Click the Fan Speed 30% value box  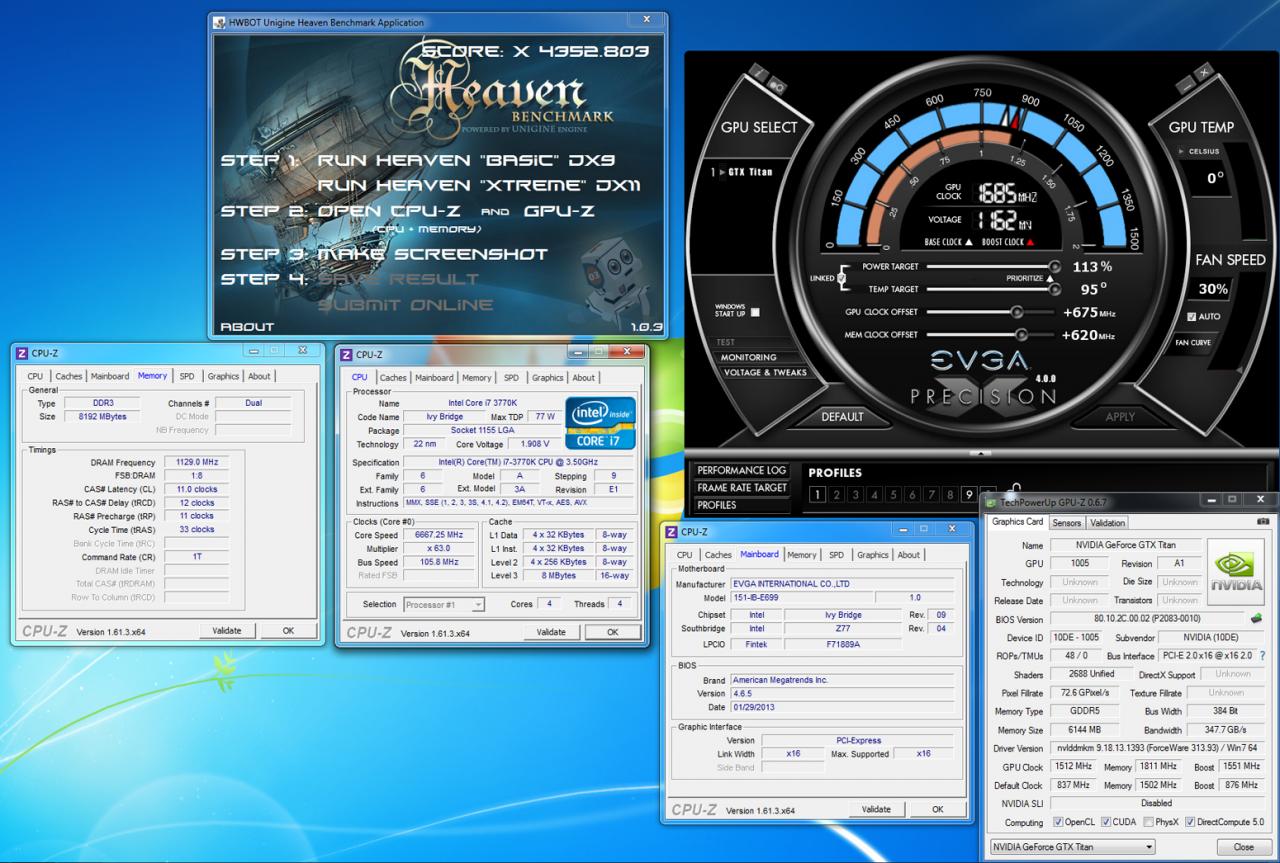pos(1212,289)
